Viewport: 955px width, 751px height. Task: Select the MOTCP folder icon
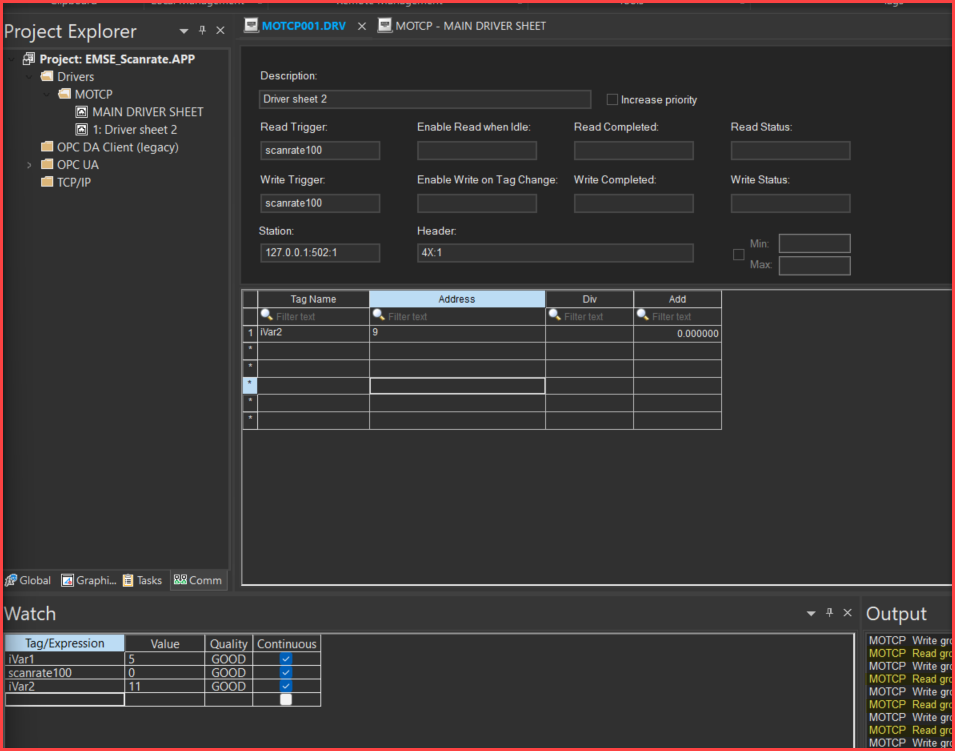65,94
